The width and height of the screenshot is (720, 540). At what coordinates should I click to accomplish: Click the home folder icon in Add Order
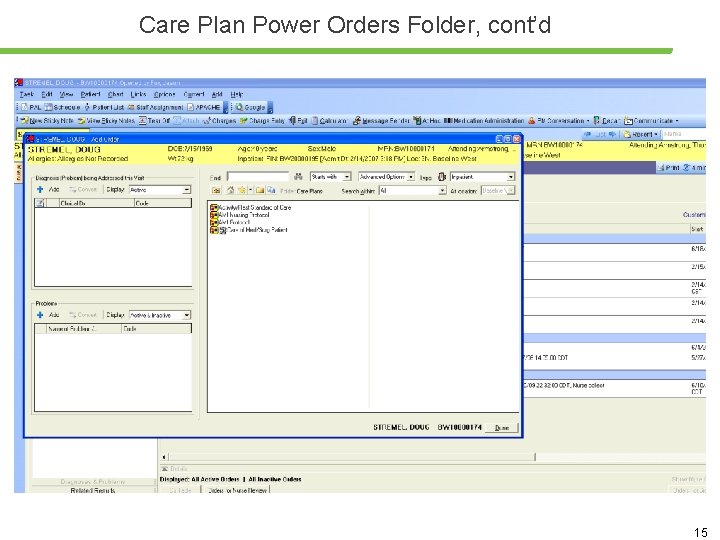coord(231,190)
